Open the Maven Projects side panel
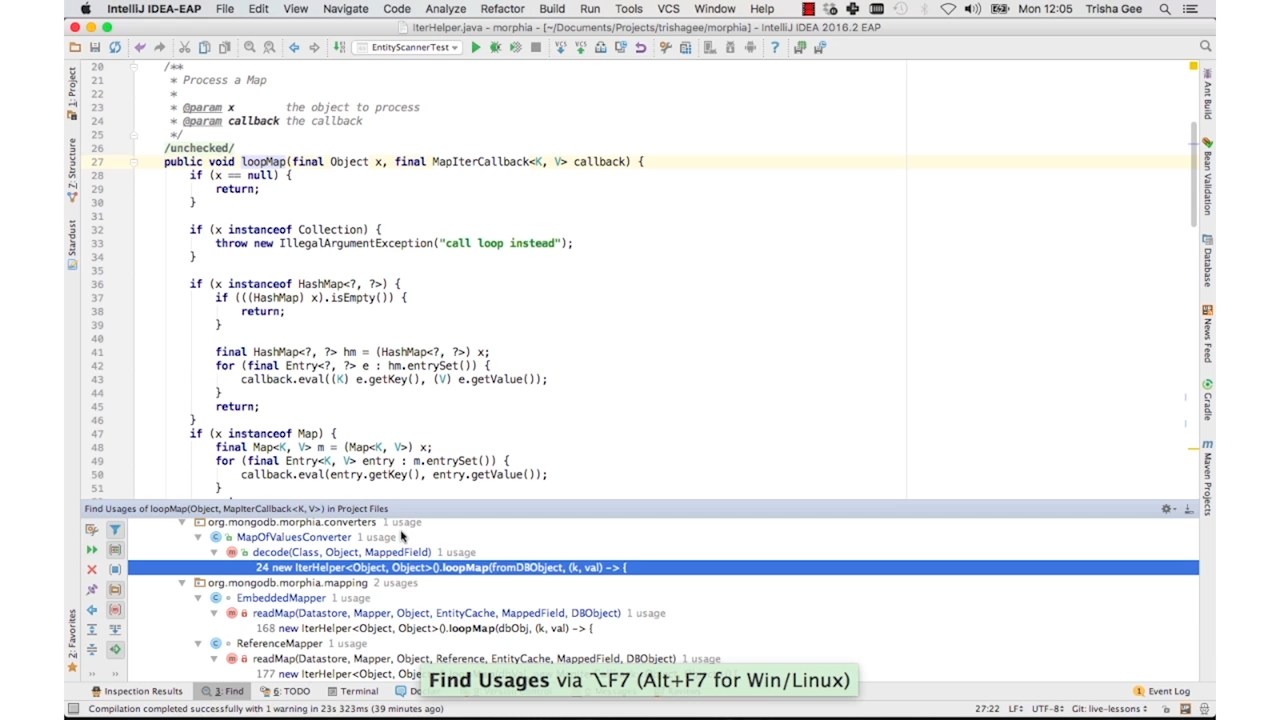1280x720 pixels. [x=1207, y=476]
